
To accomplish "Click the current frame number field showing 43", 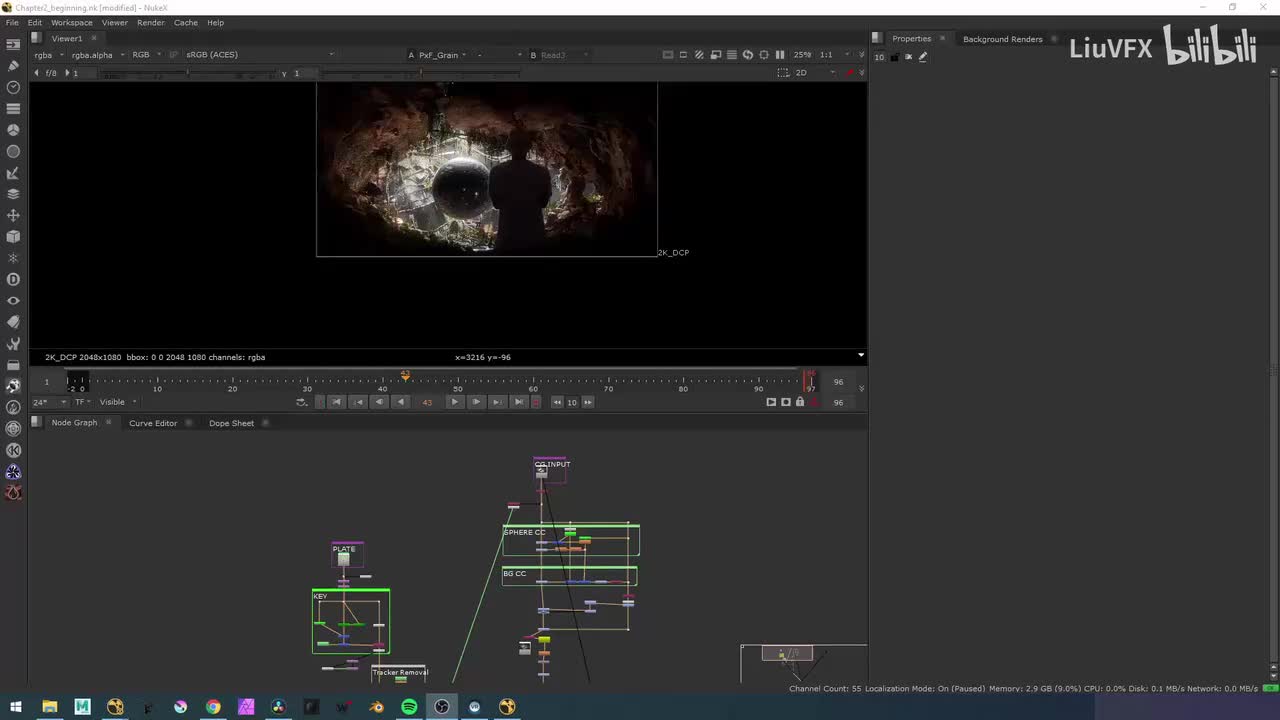I will [427, 402].
